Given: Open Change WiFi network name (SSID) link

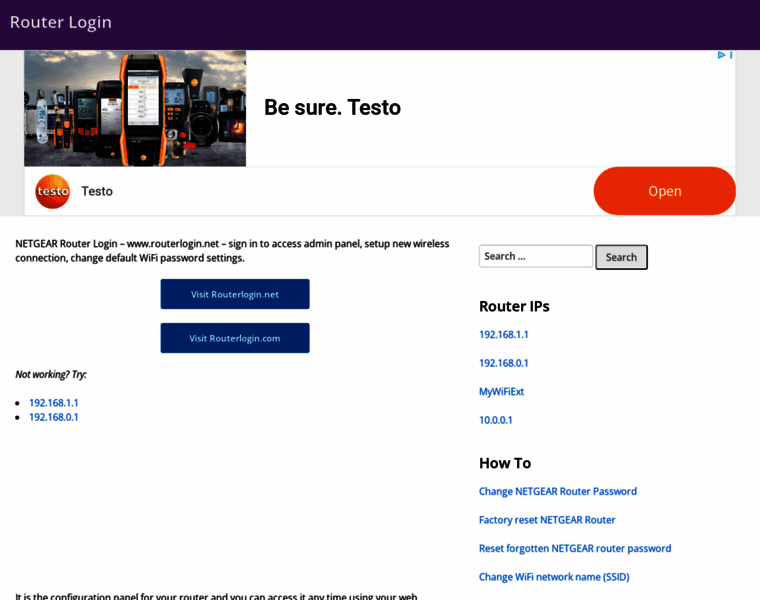Looking at the screenshot, I should coord(554,577).
